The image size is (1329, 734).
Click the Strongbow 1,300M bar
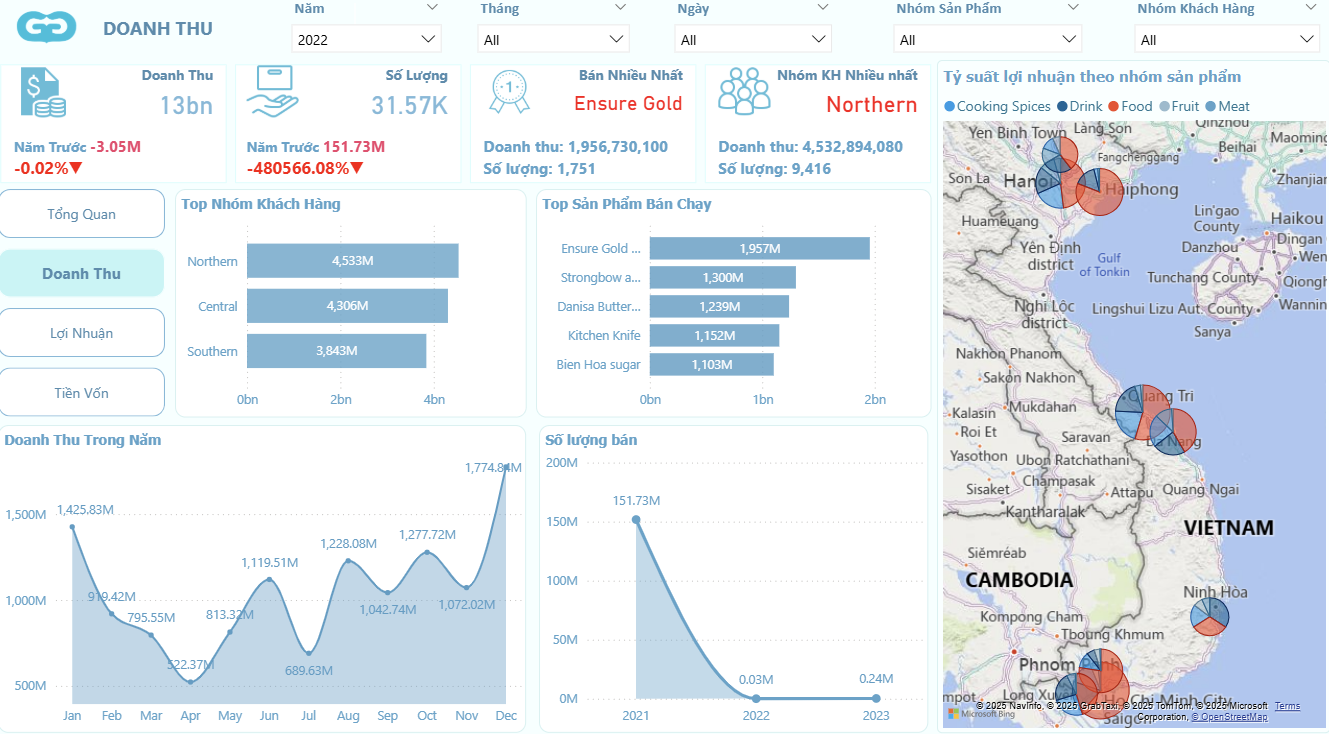tap(723, 277)
